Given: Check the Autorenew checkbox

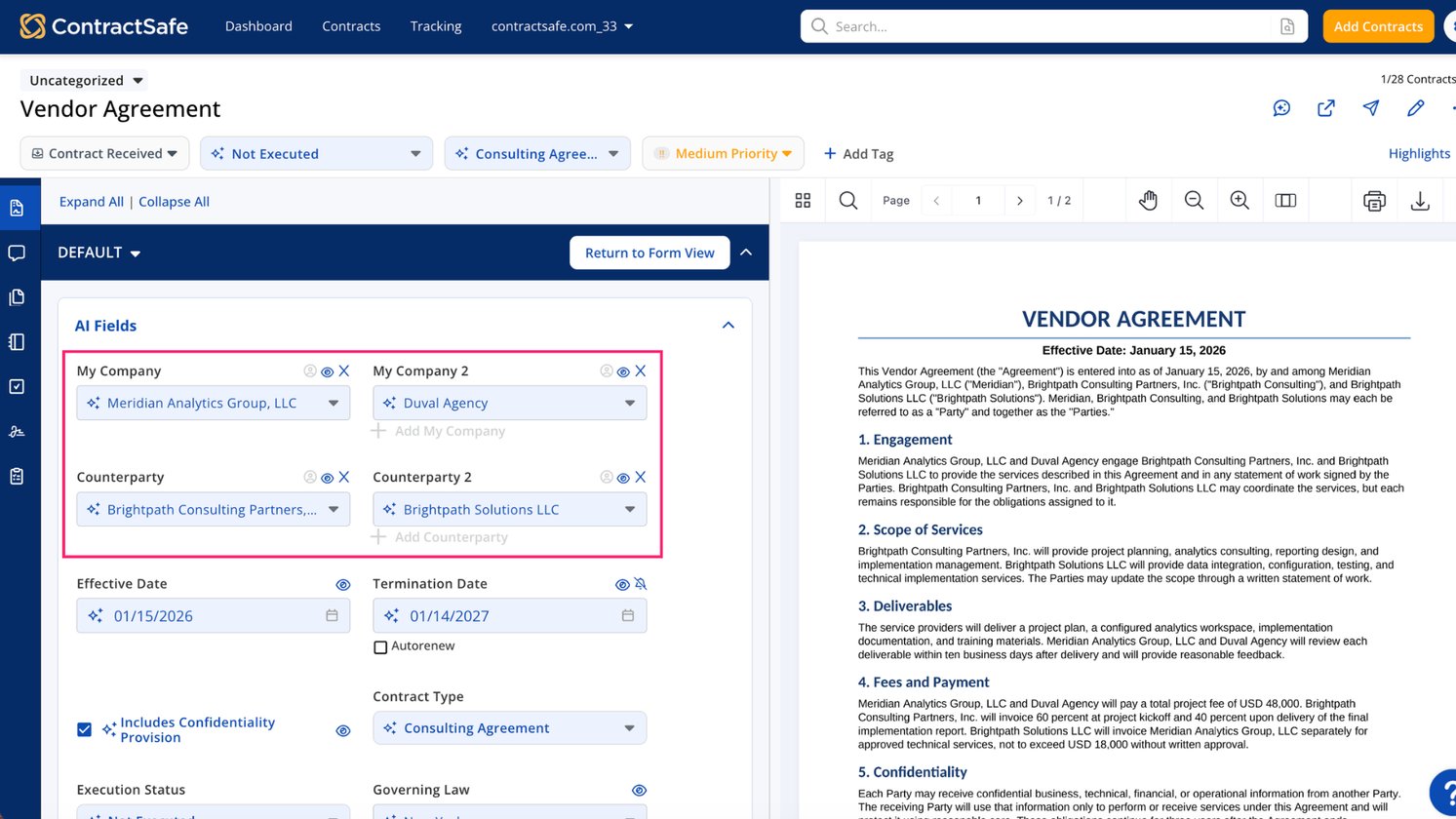Looking at the screenshot, I should 380,647.
